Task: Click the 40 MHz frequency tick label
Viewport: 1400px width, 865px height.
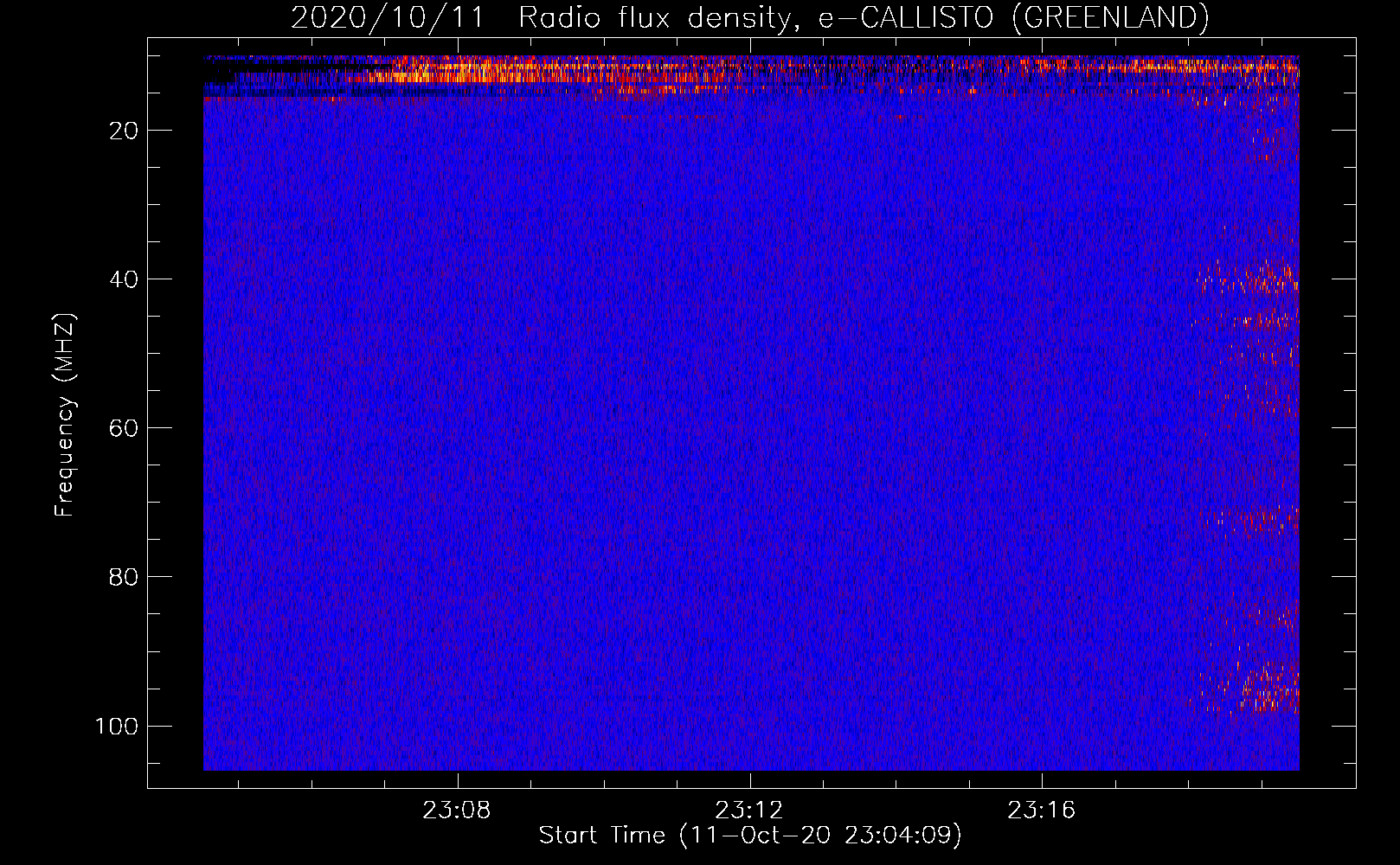Action: pos(124,279)
